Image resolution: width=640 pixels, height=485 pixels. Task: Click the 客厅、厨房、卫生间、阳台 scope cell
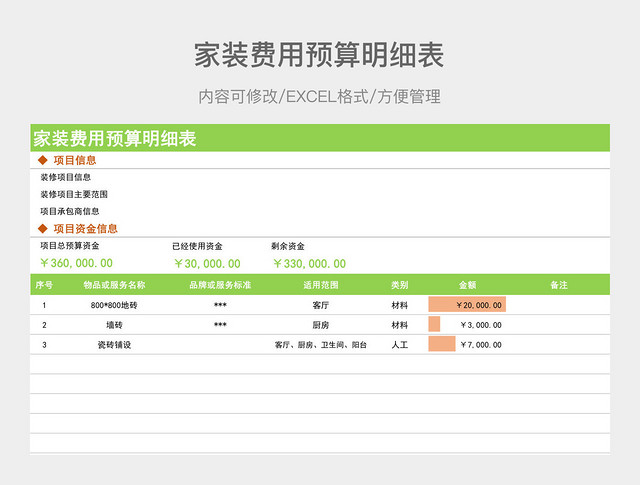click(321, 345)
